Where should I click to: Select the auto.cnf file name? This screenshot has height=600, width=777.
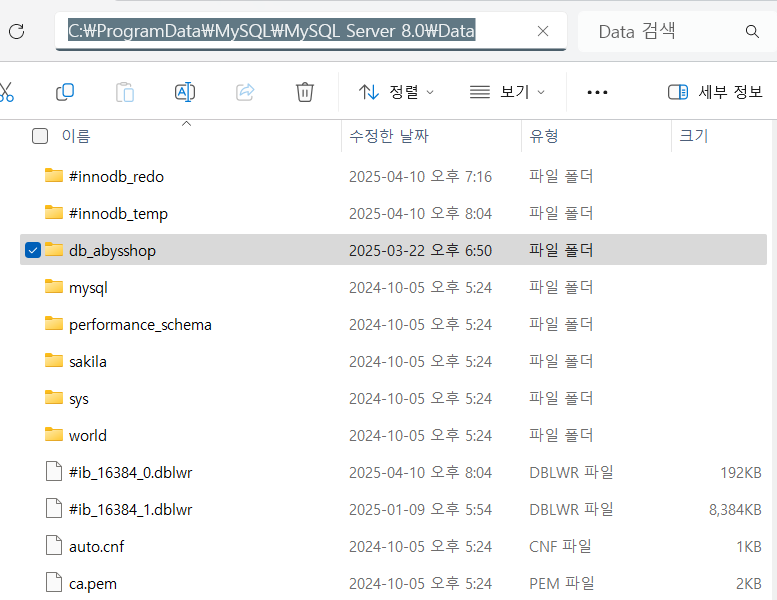pyautogui.click(x=96, y=546)
